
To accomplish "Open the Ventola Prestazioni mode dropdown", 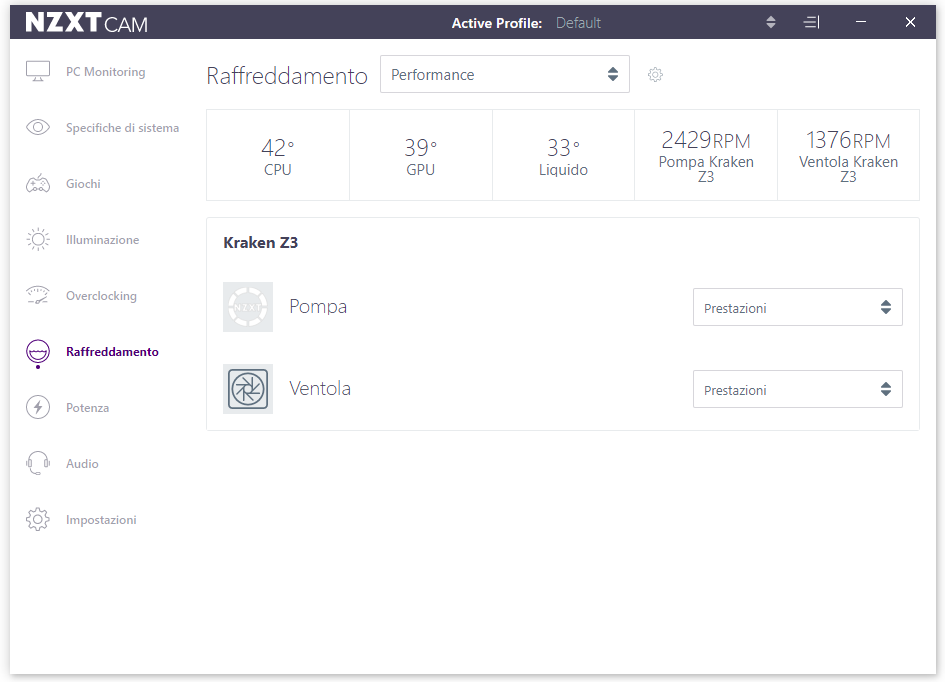I will [797, 389].
